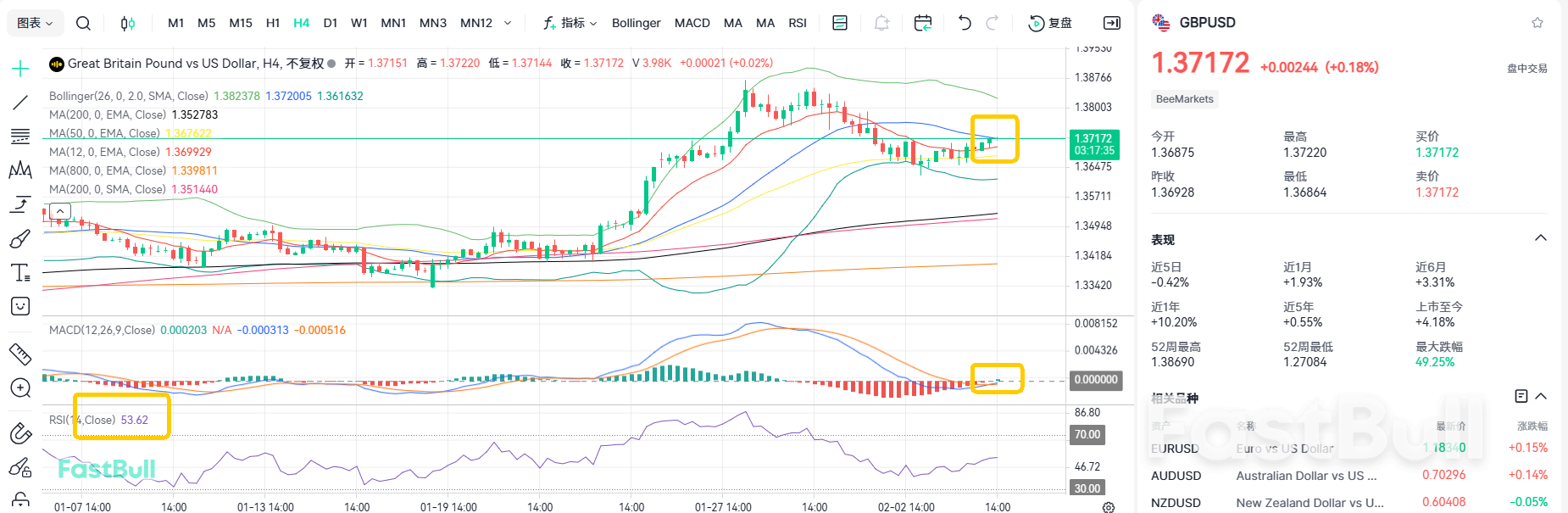Switch to the MN12 timeframe

(476, 23)
